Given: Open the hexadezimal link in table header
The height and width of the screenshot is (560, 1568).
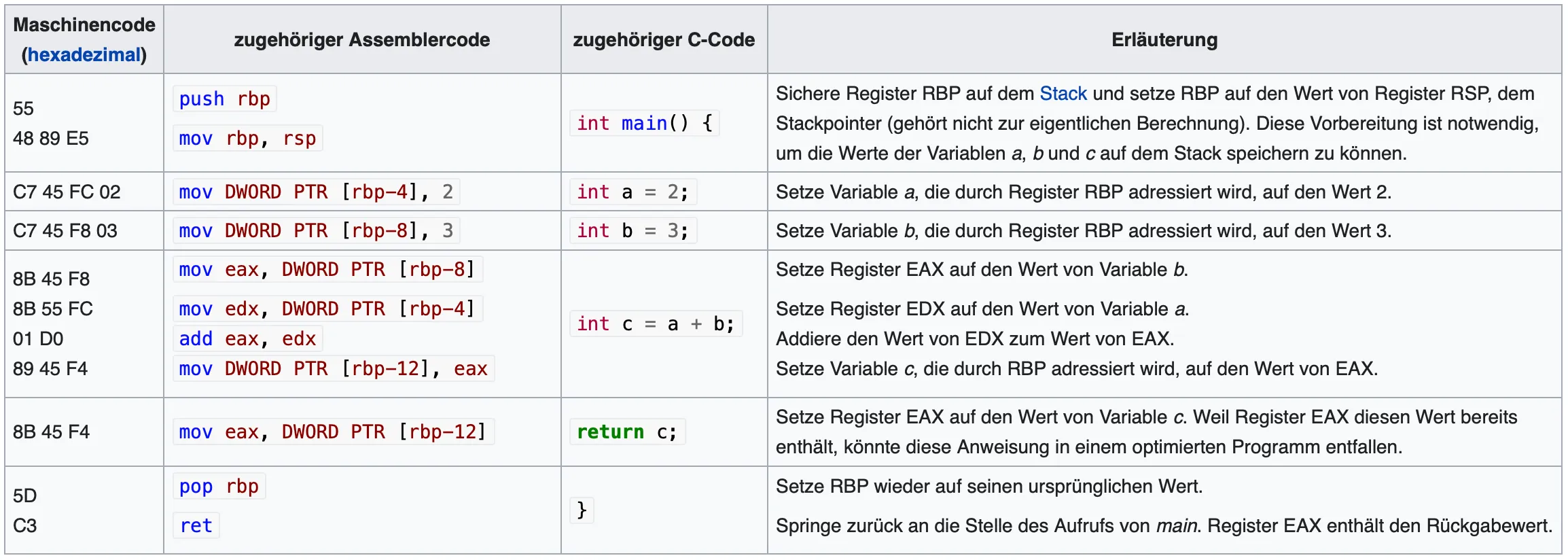Looking at the screenshot, I should point(84,55).
